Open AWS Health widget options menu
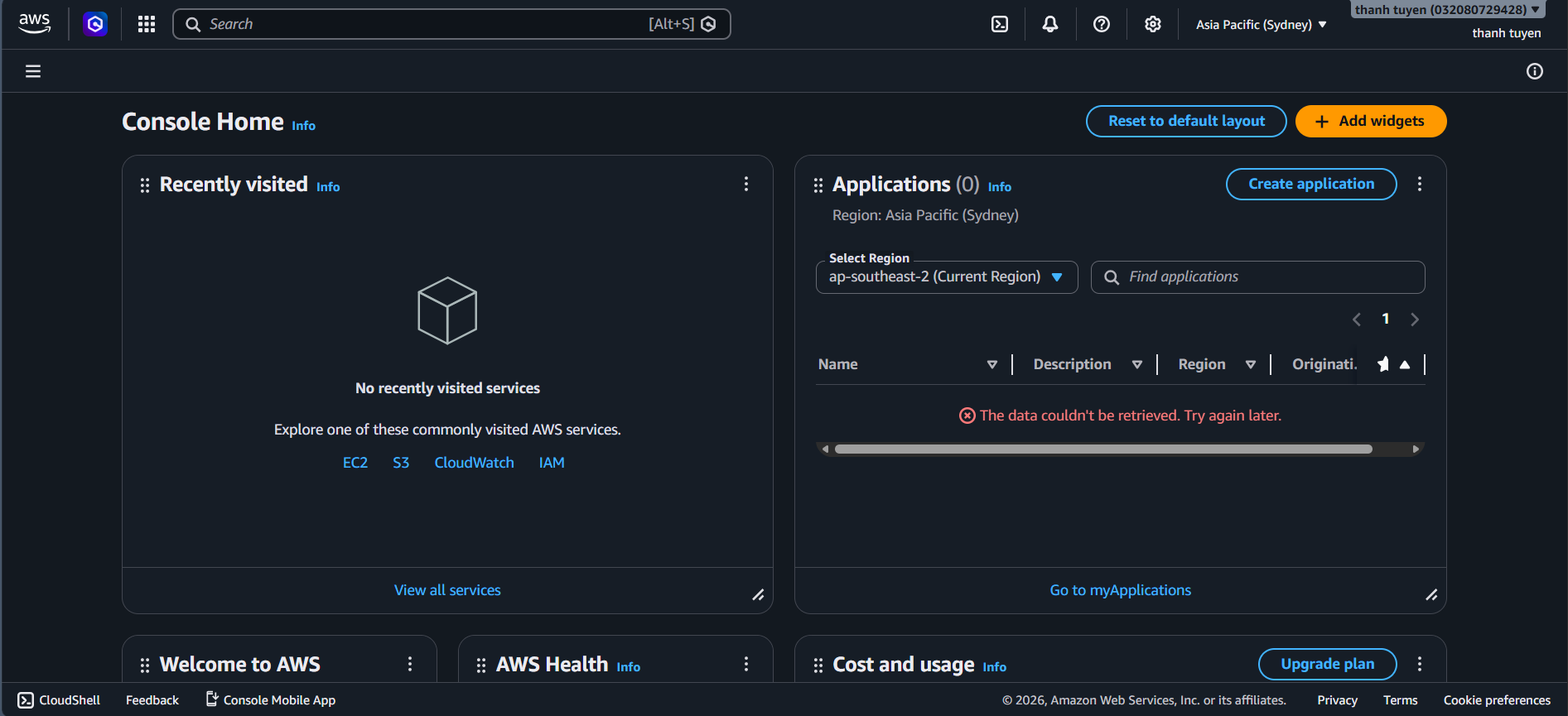The height and width of the screenshot is (716, 1568). pos(746,664)
